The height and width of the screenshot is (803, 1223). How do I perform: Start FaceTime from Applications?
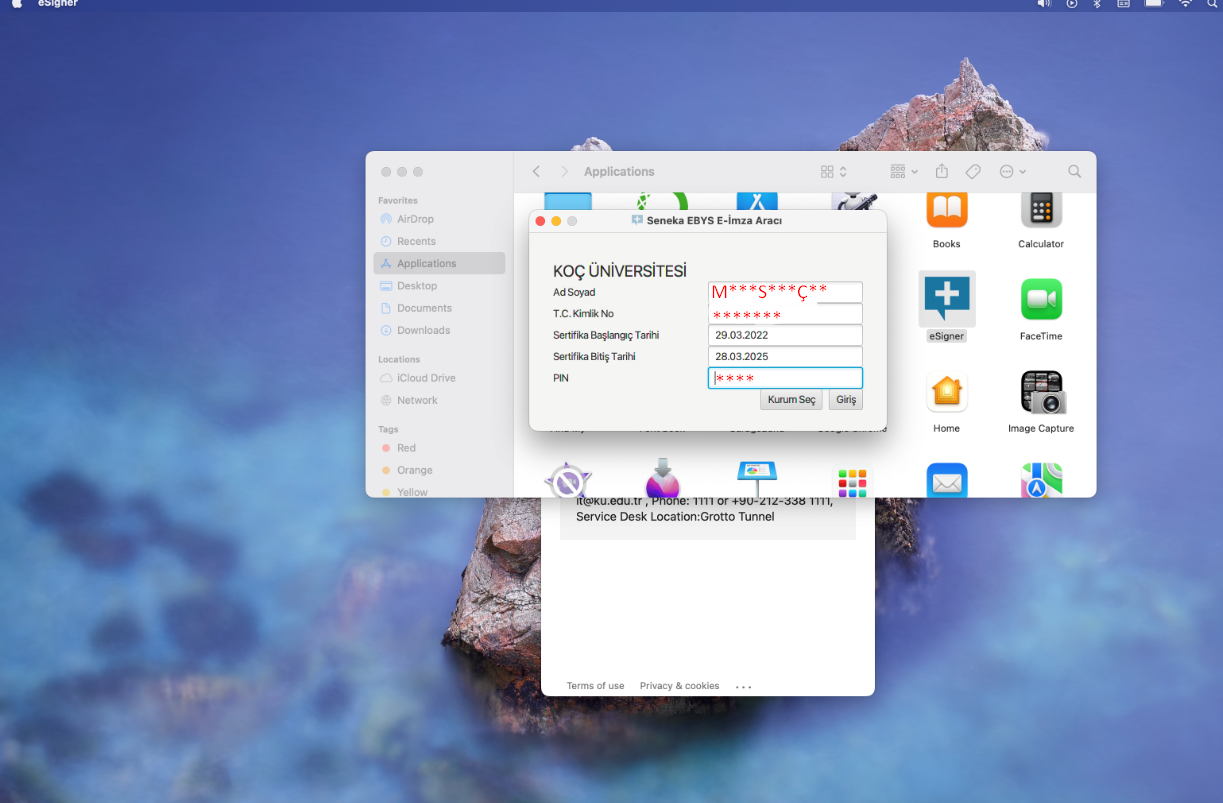pos(1040,298)
